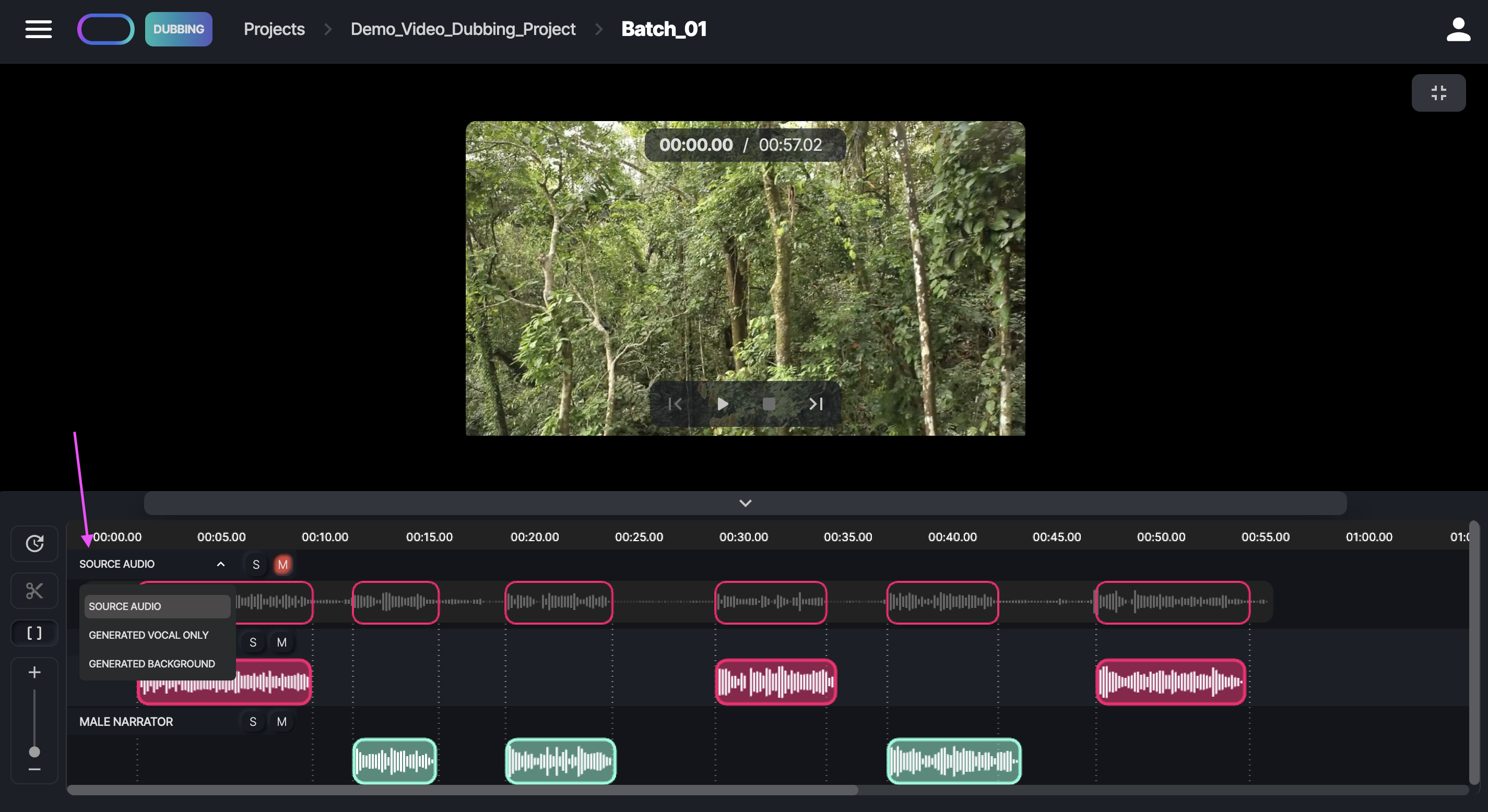This screenshot has height=812, width=1488.
Task: Solo the Male Narrator track
Action: tap(252, 721)
